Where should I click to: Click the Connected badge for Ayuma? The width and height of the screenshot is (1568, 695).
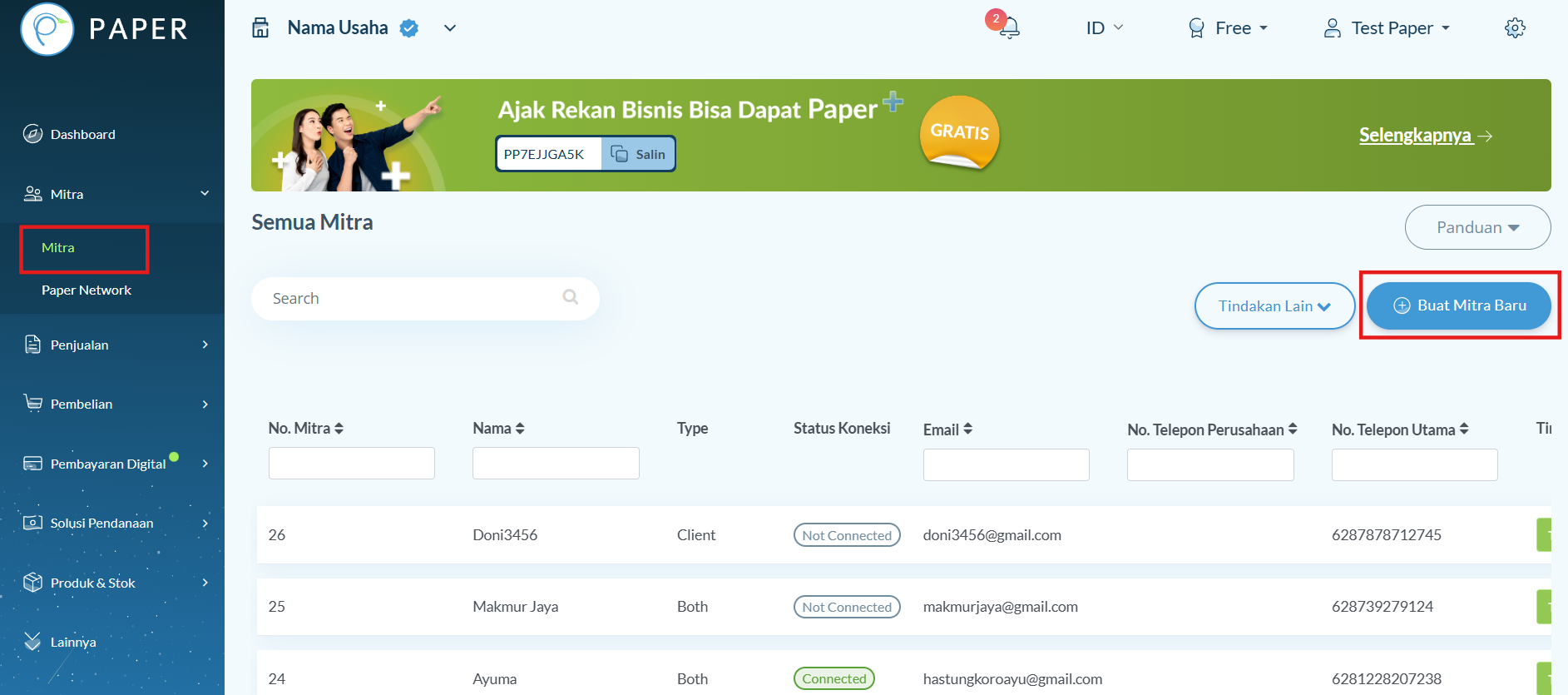tap(834, 678)
